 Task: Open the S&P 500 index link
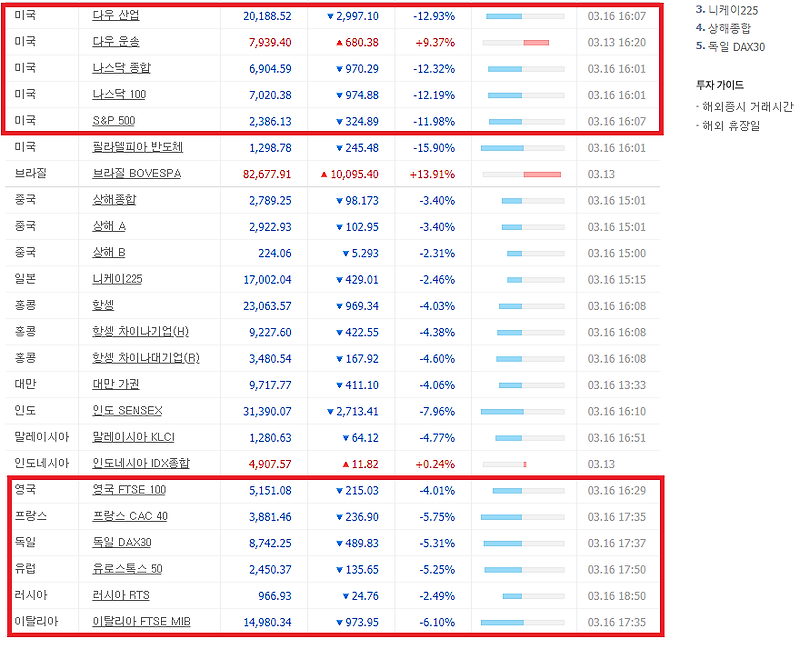pyautogui.click(x=114, y=121)
